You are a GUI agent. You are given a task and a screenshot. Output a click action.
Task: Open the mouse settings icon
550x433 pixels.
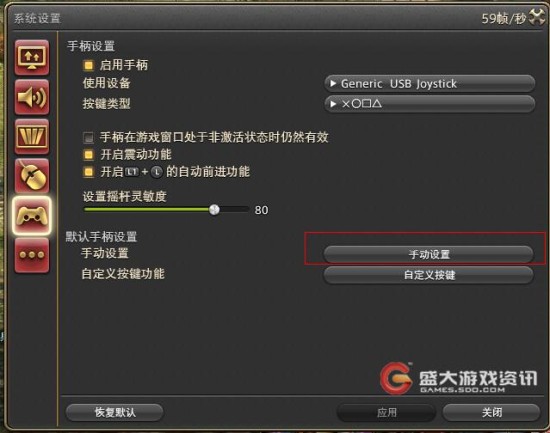(x=32, y=175)
